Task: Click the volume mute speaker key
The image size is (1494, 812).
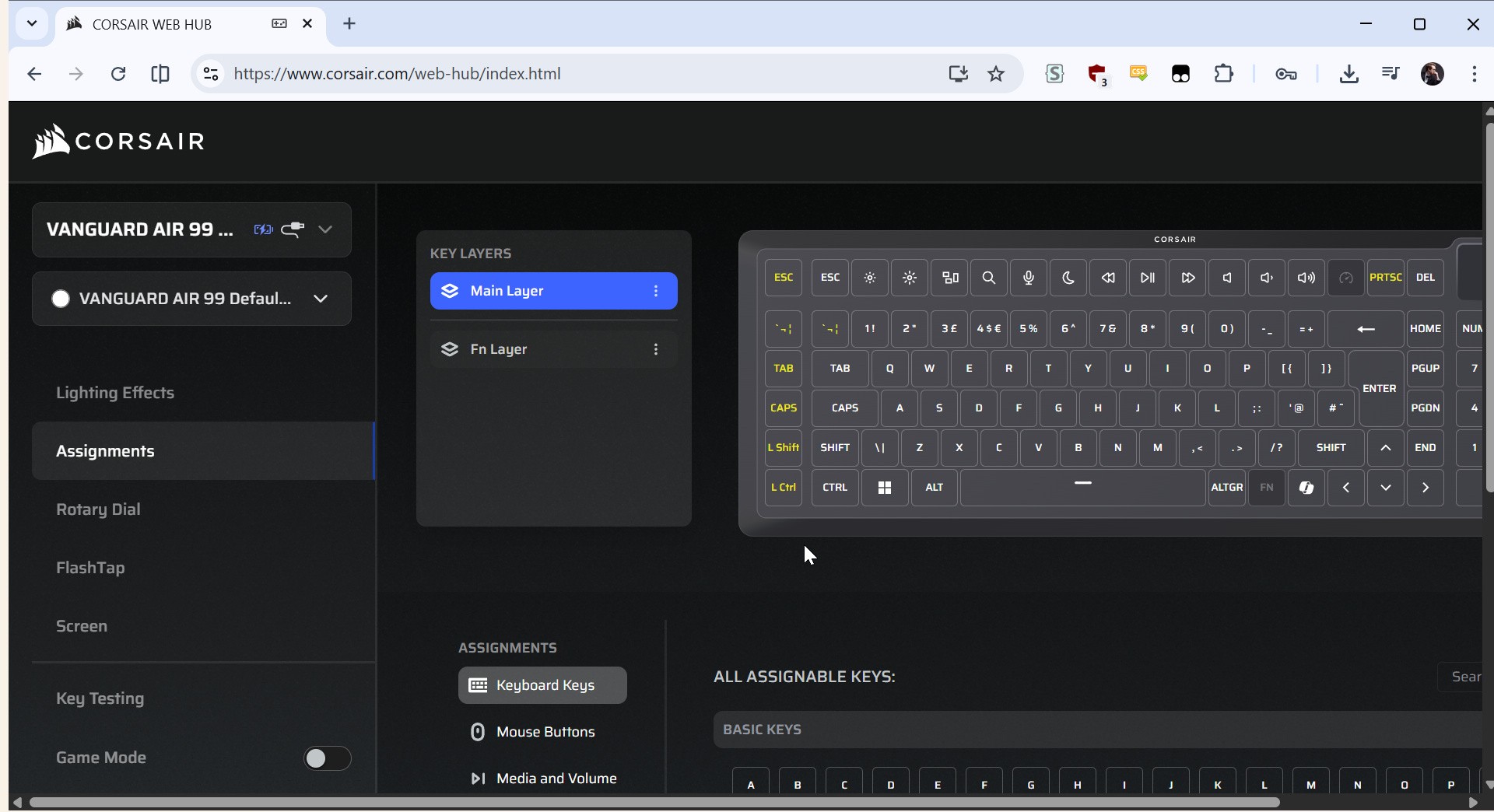Action: [1227, 278]
